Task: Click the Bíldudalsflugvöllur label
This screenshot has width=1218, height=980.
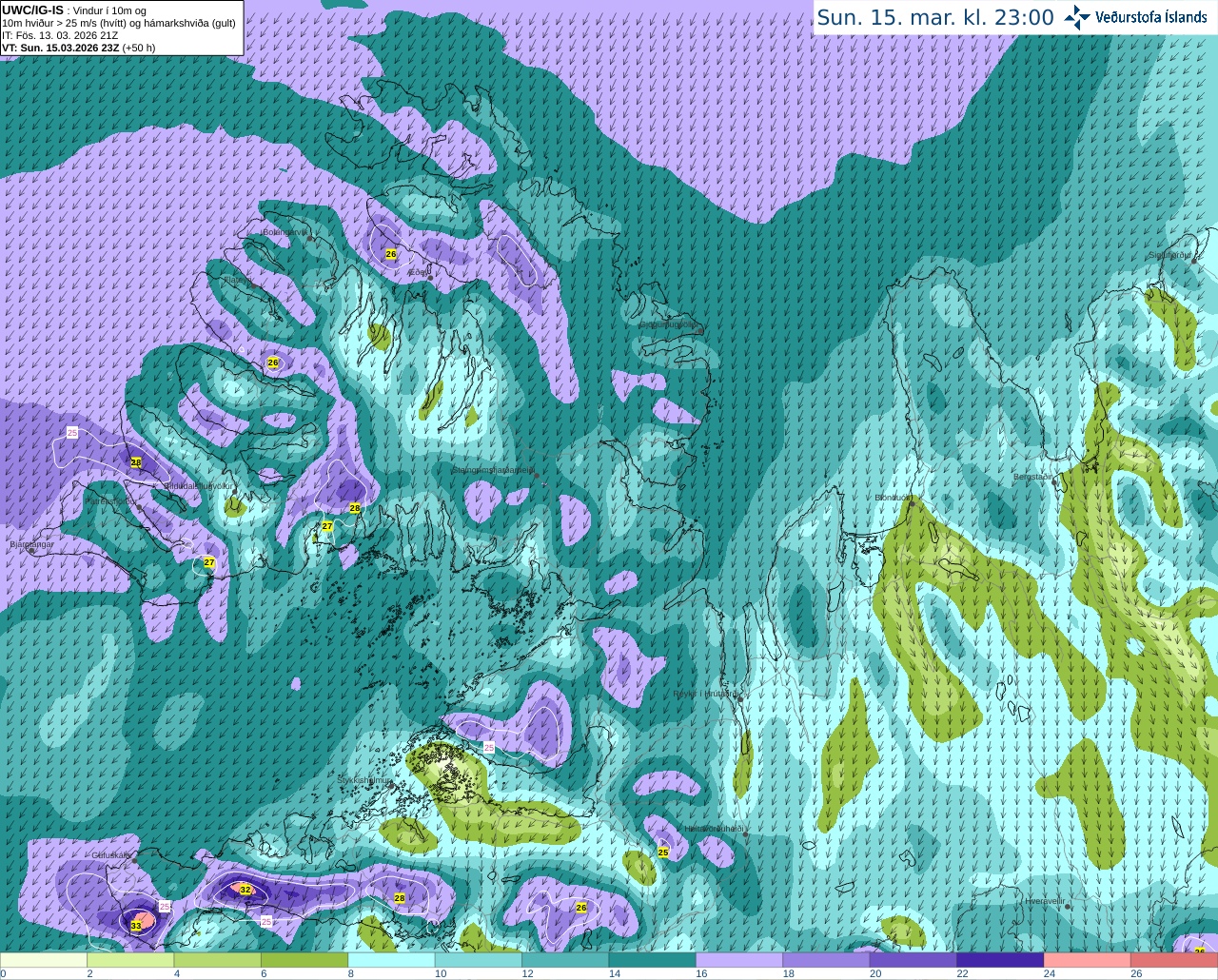Action: 198,485
